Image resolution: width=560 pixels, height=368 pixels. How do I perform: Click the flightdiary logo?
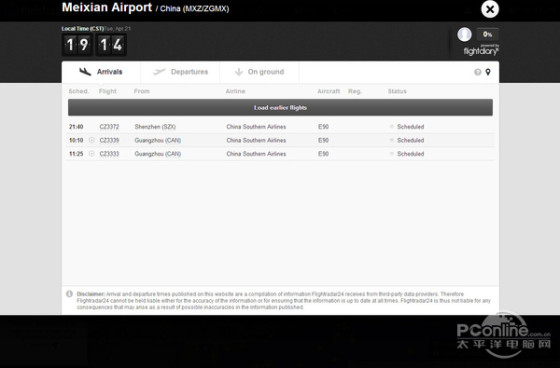[x=481, y=51]
